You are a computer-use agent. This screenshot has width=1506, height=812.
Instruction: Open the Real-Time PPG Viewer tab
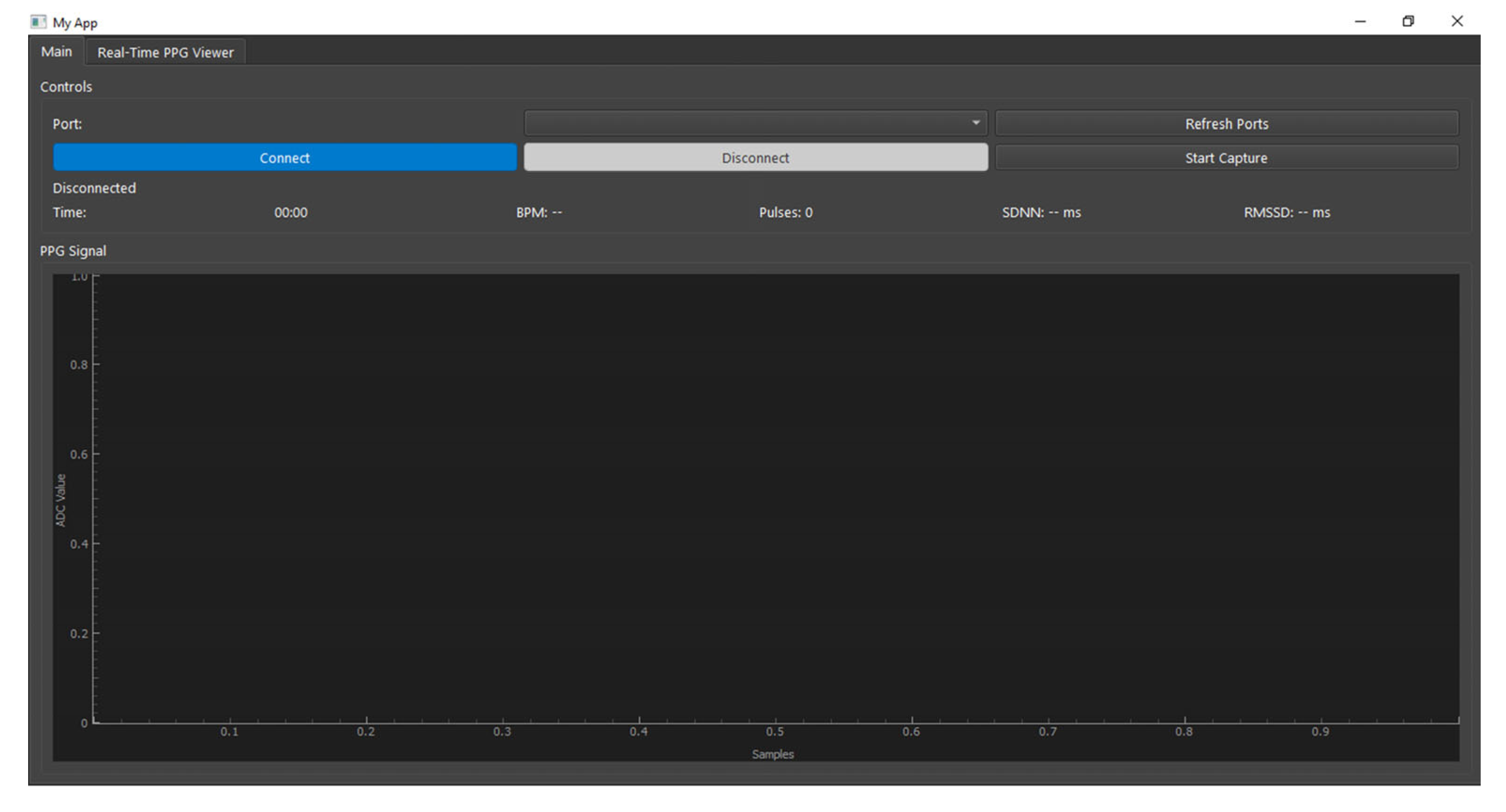click(x=165, y=52)
